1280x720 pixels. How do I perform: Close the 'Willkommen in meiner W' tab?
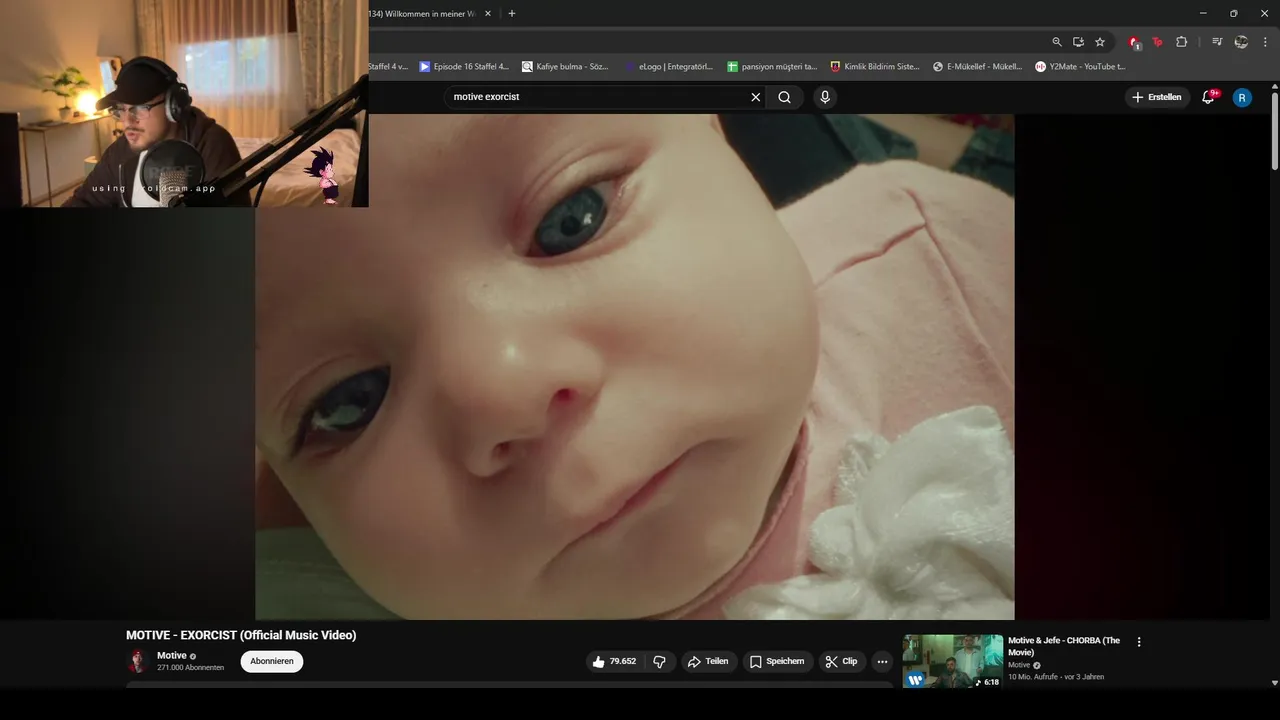coord(487,14)
